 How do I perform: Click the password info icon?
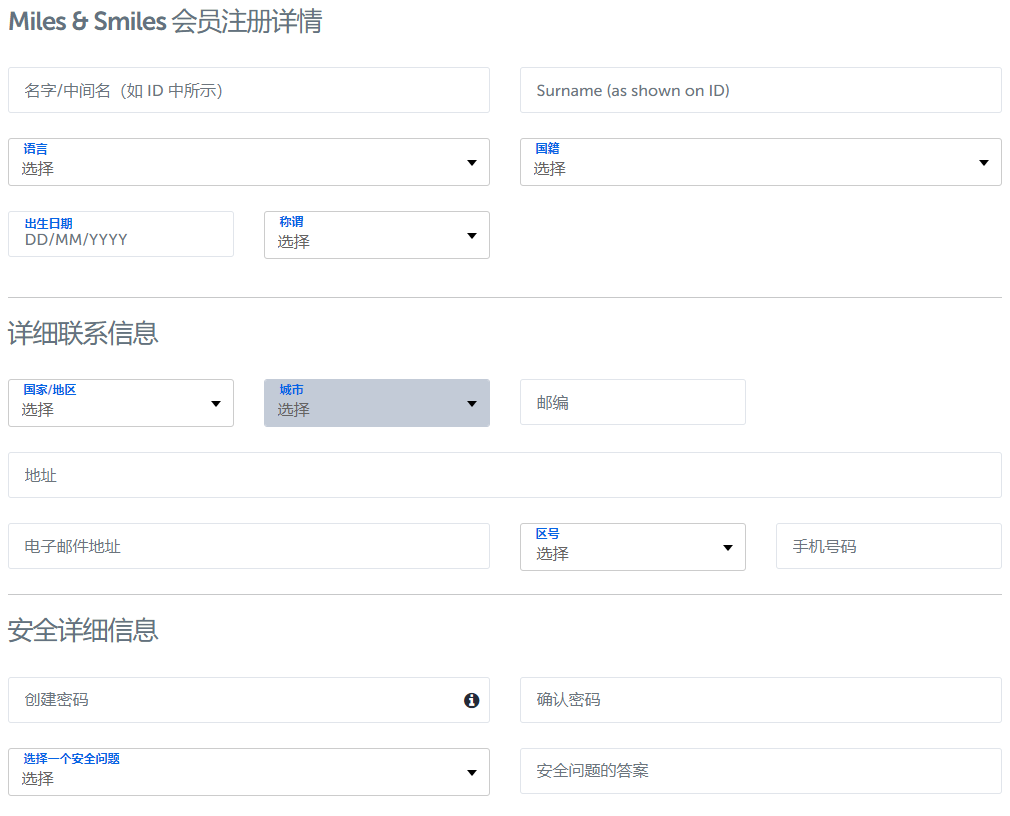tap(472, 700)
